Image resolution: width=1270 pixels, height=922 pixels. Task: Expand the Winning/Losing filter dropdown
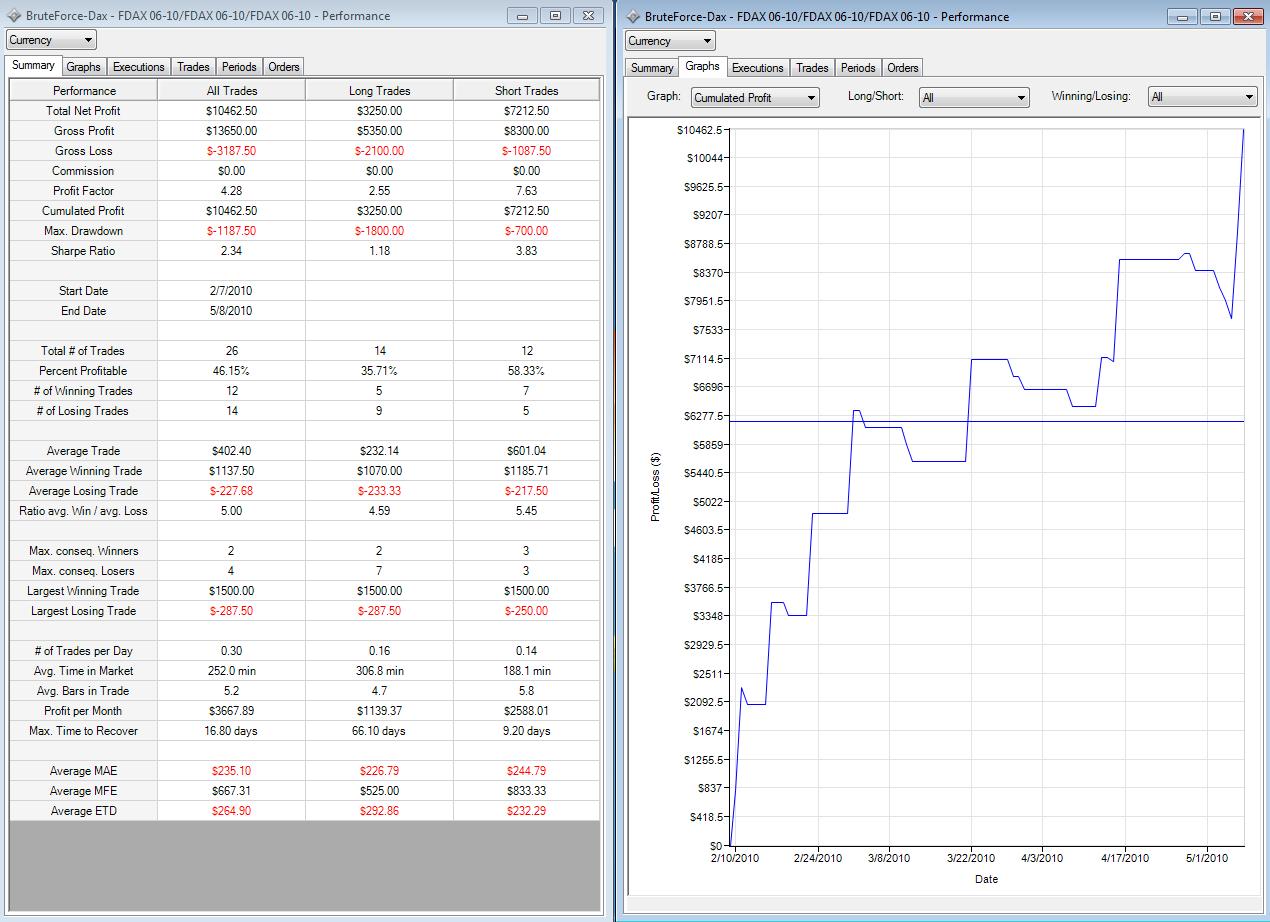[1202, 97]
